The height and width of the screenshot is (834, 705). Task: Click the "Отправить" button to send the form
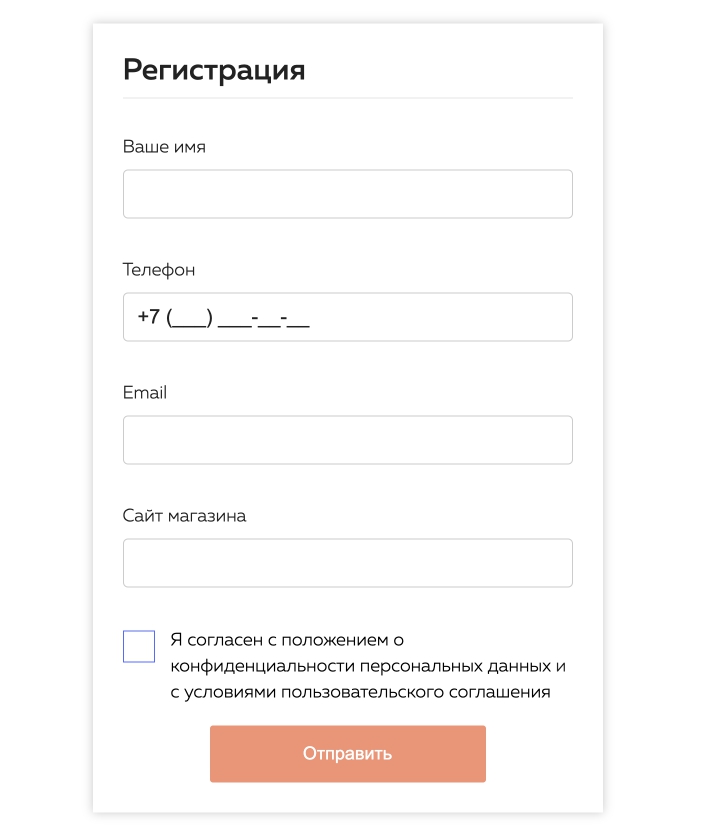[x=347, y=754]
